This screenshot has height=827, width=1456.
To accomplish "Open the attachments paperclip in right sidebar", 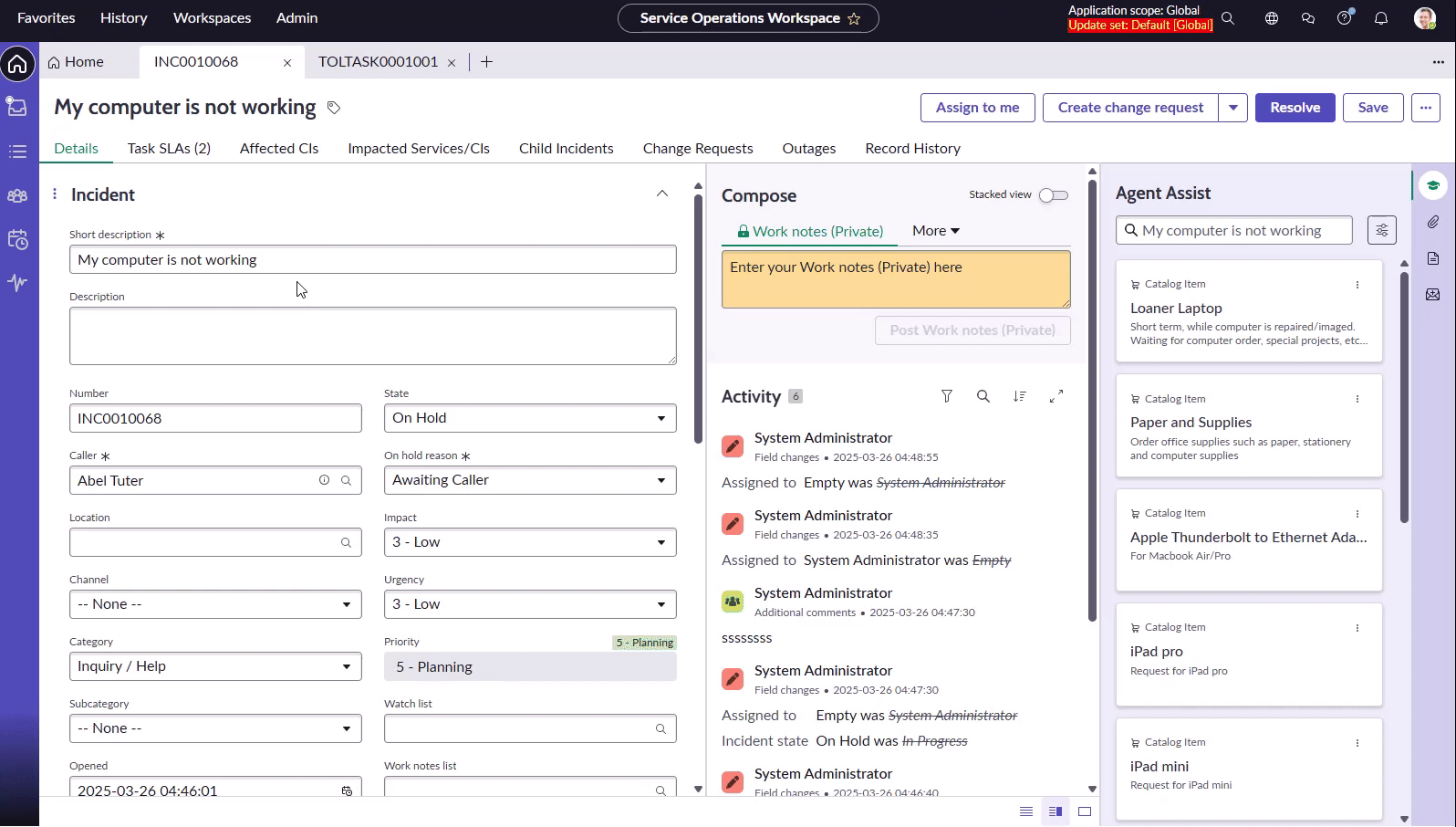I will click(1432, 222).
